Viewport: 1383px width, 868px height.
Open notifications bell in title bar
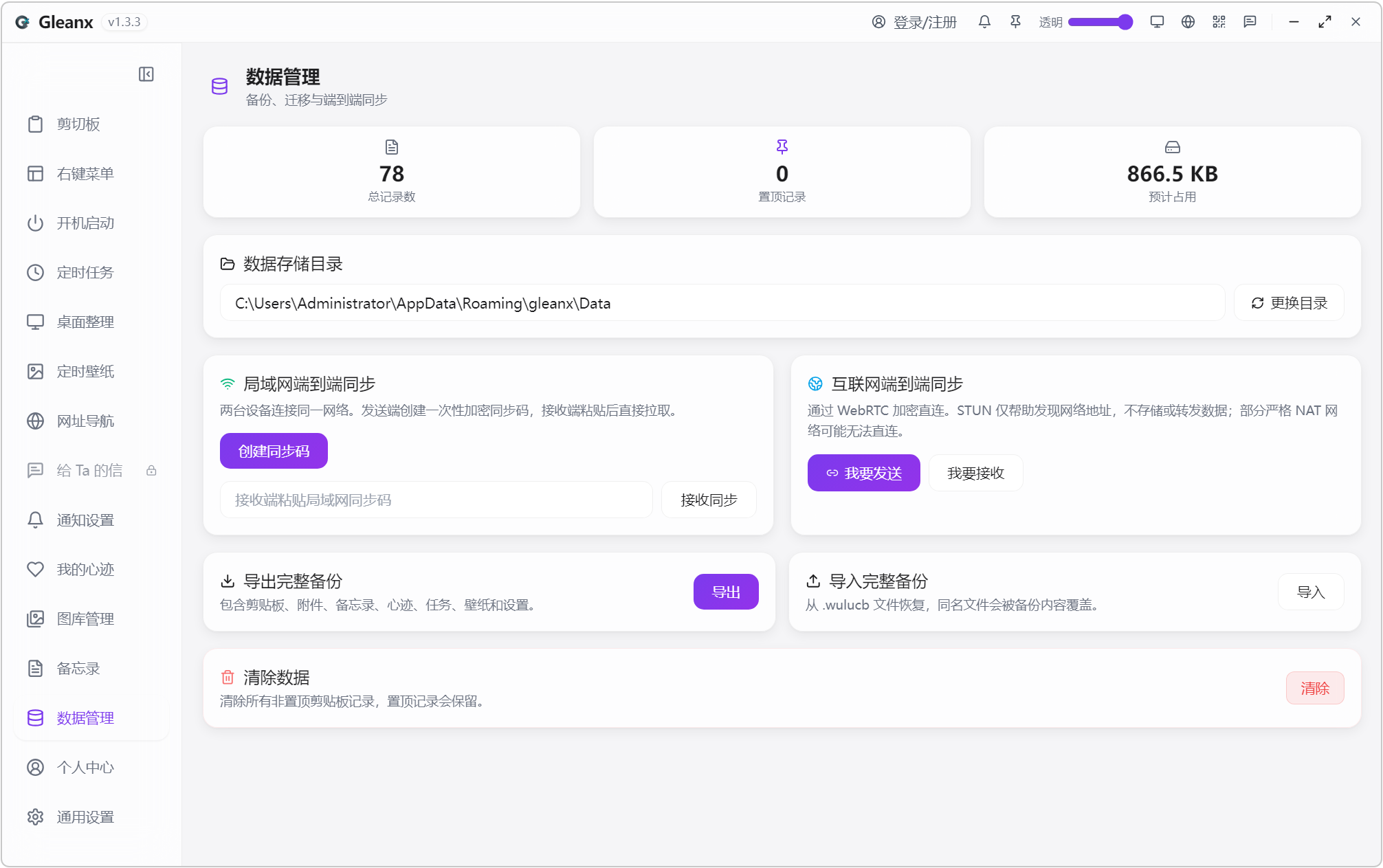click(984, 22)
